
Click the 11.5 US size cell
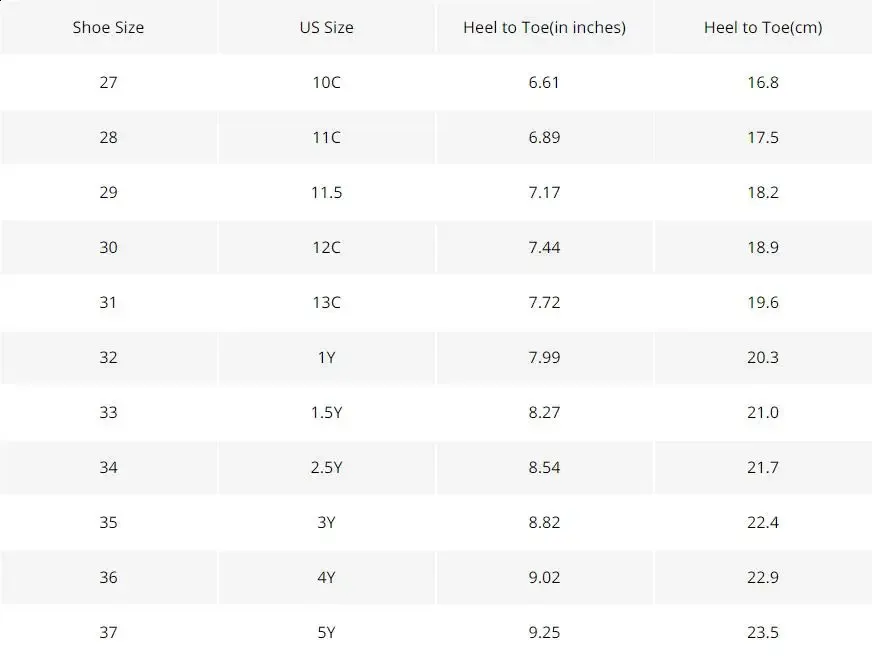[326, 192]
